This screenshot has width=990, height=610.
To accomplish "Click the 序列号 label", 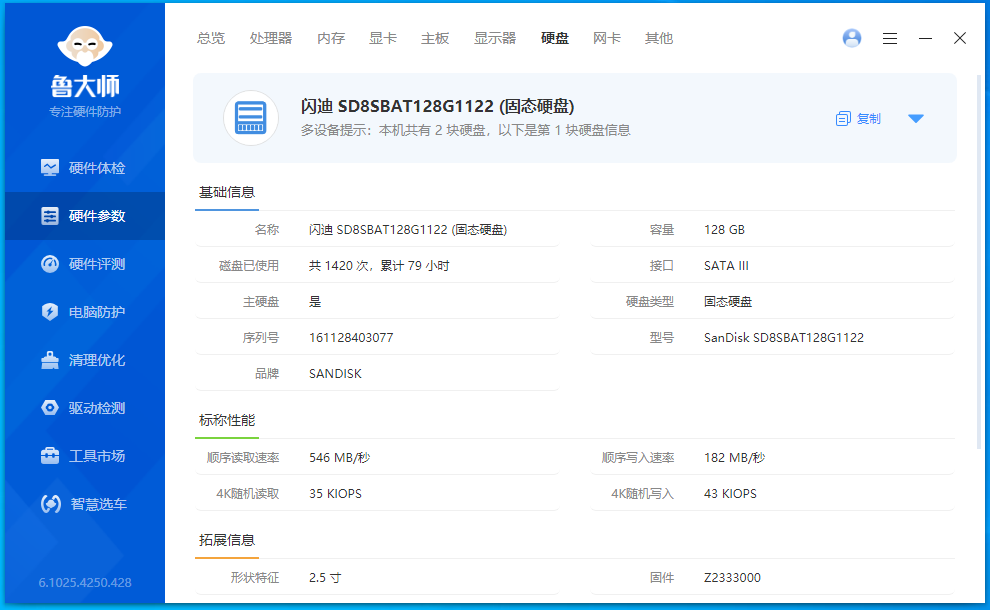I will click(261, 338).
